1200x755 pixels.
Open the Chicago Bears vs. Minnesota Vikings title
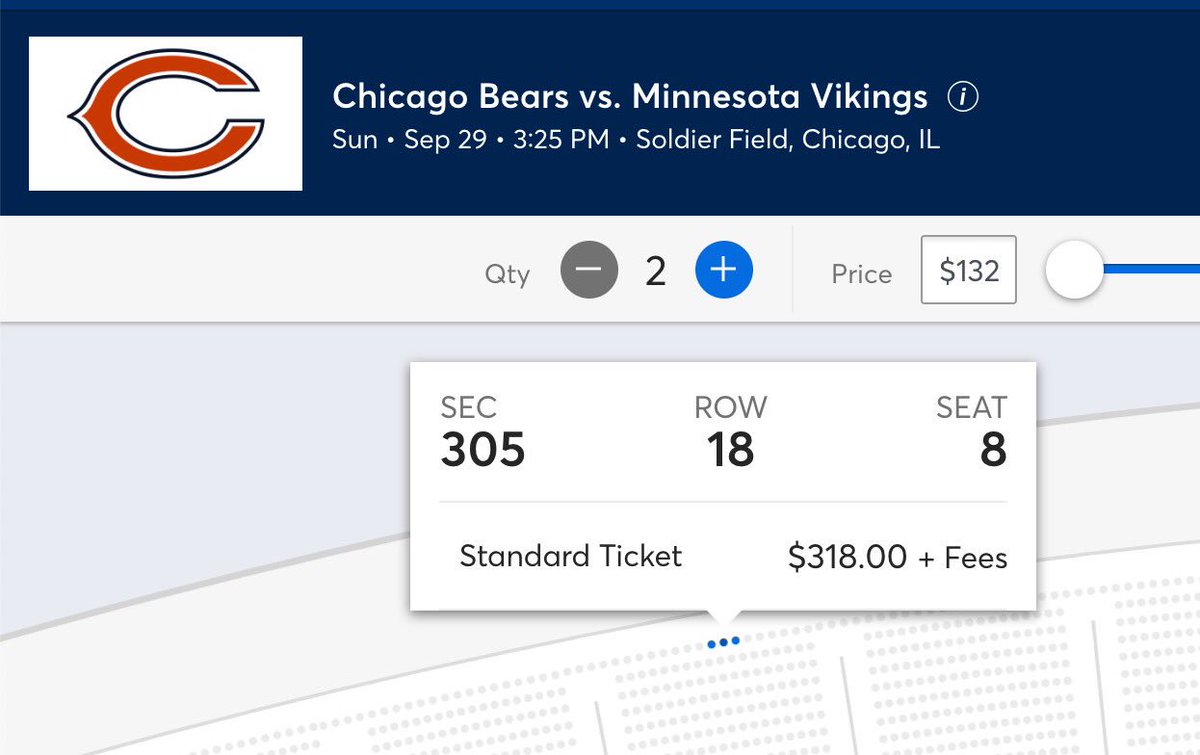(629, 97)
